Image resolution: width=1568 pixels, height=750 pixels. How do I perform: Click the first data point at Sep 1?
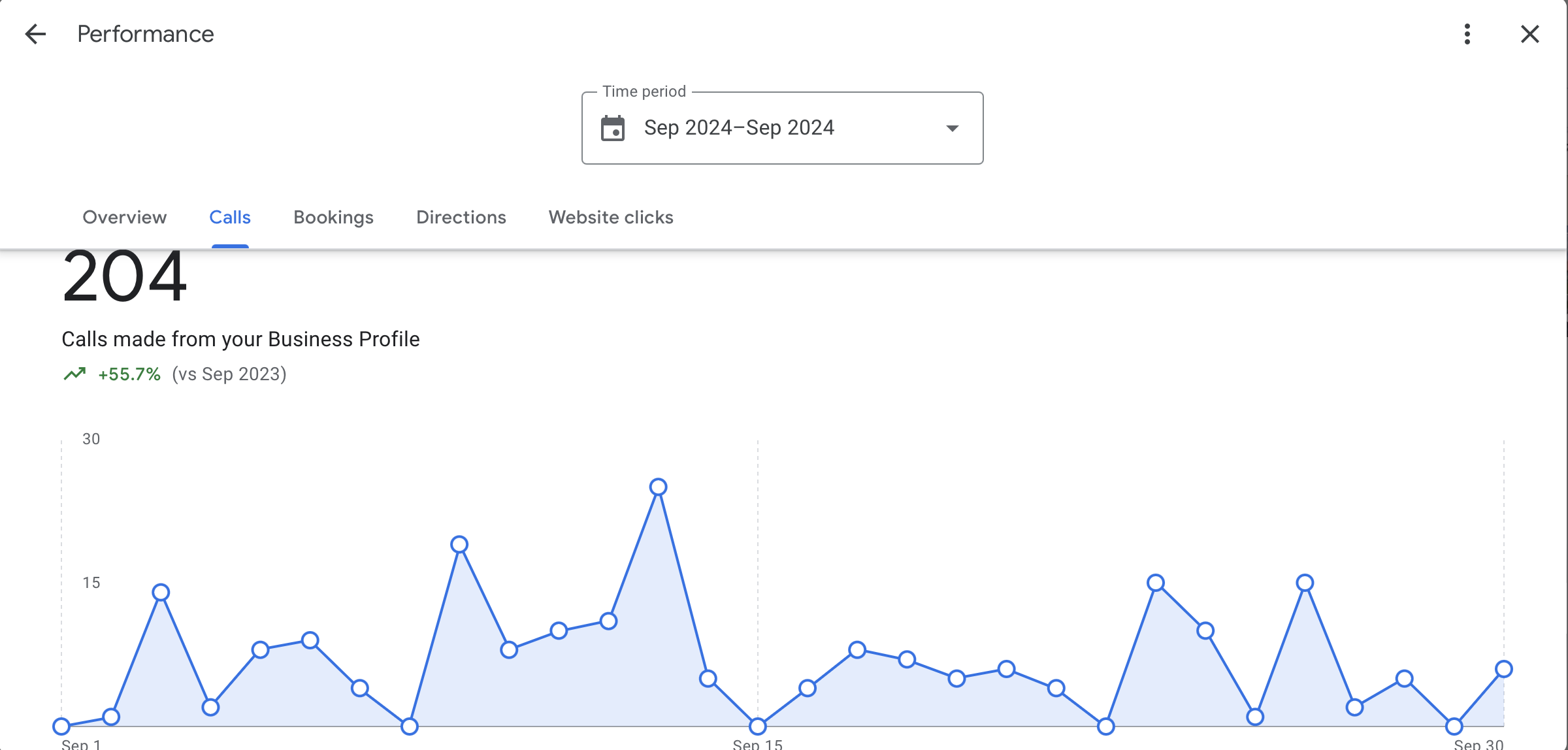(61, 726)
